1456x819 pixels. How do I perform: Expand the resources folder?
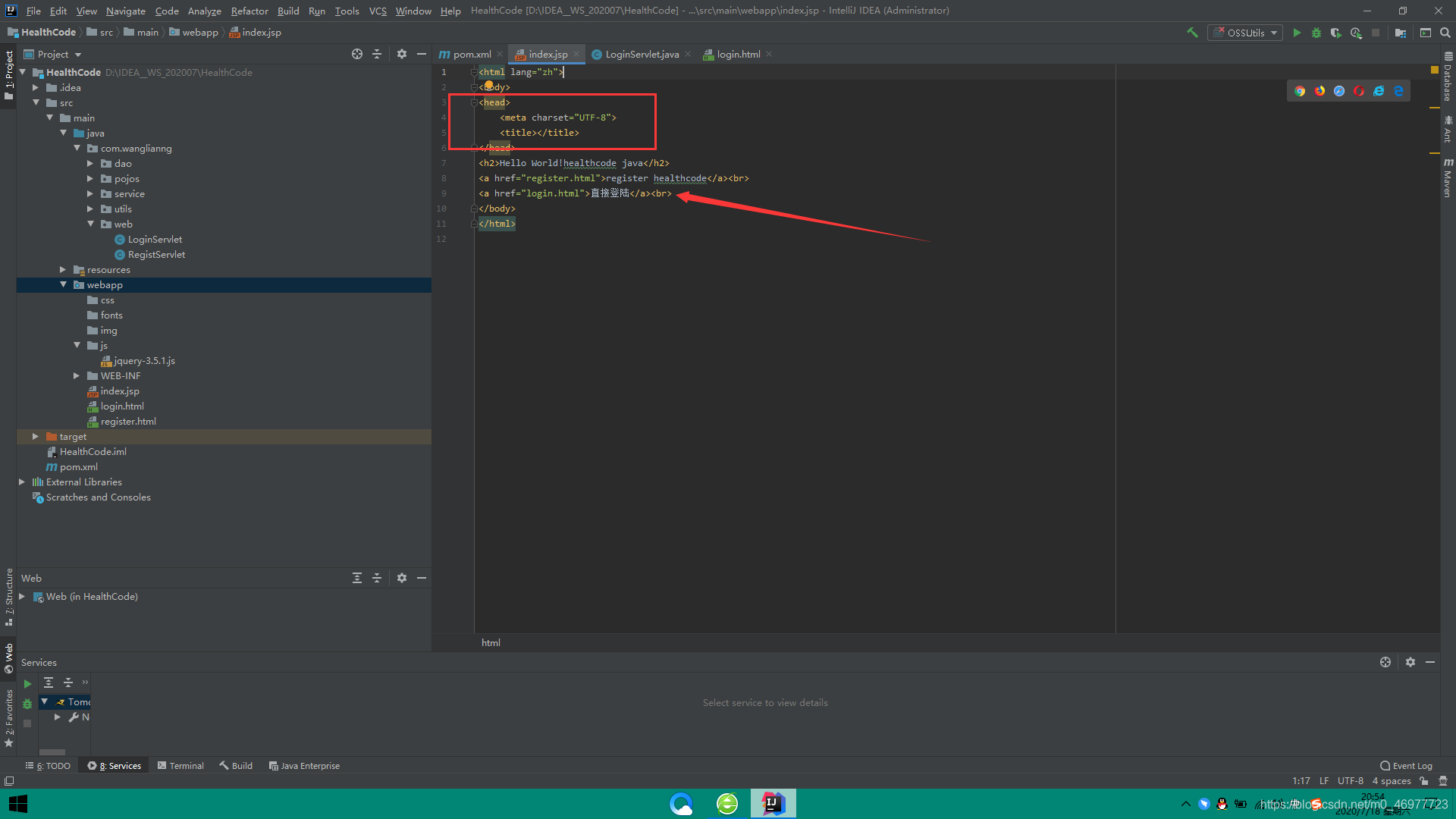click(x=63, y=269)
